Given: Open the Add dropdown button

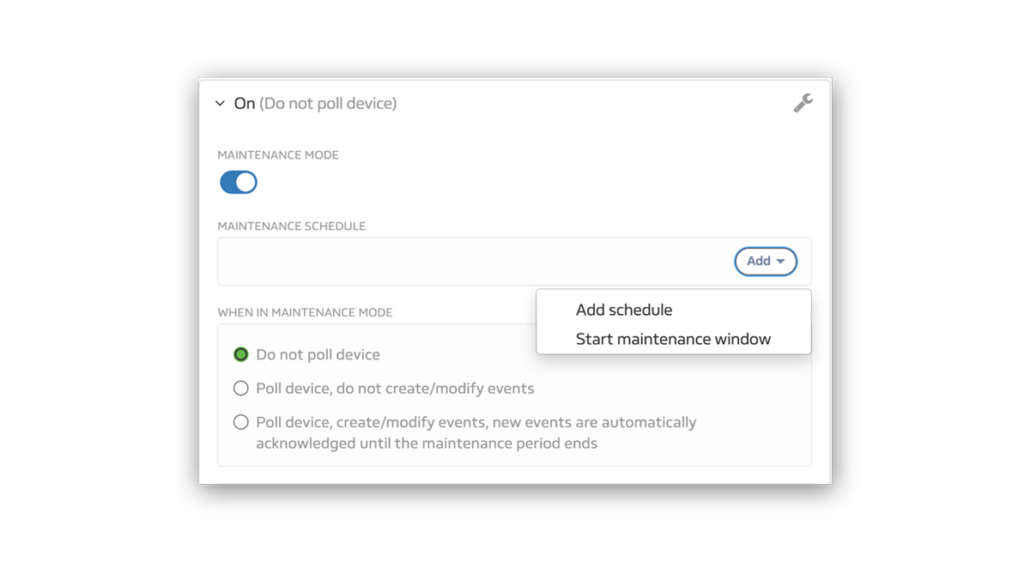Looking at the screenshot, I should coord(765,261).
